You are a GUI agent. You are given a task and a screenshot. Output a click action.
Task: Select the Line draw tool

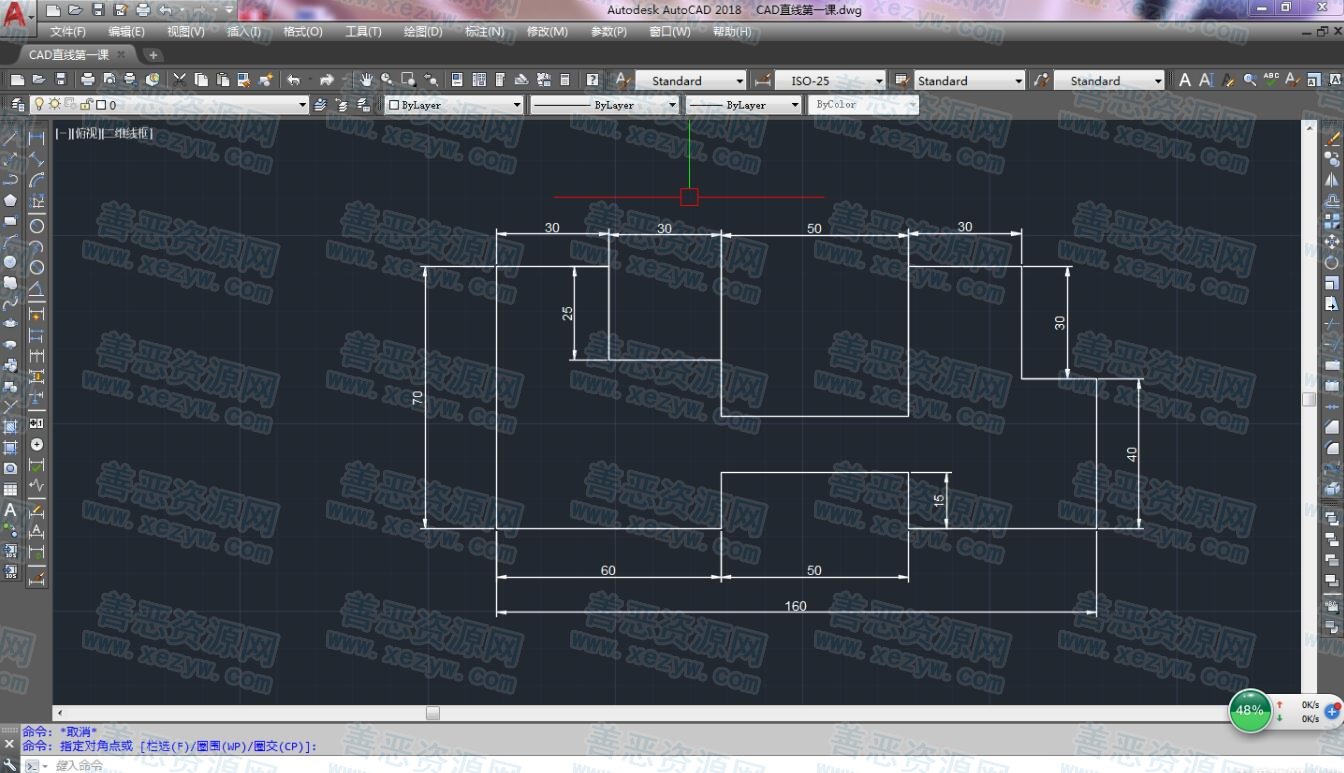point(11,139)
